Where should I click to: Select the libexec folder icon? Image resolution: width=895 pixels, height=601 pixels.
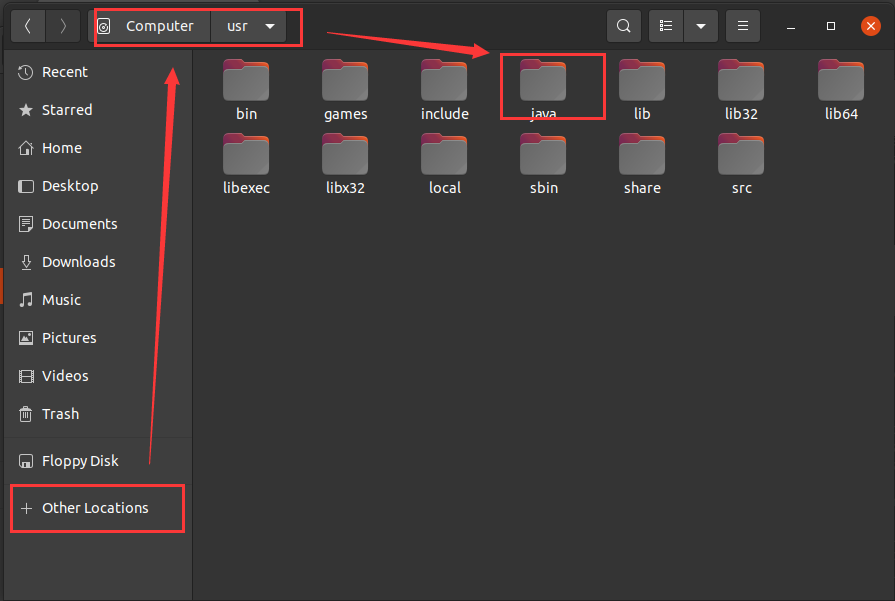pos(246,155)
